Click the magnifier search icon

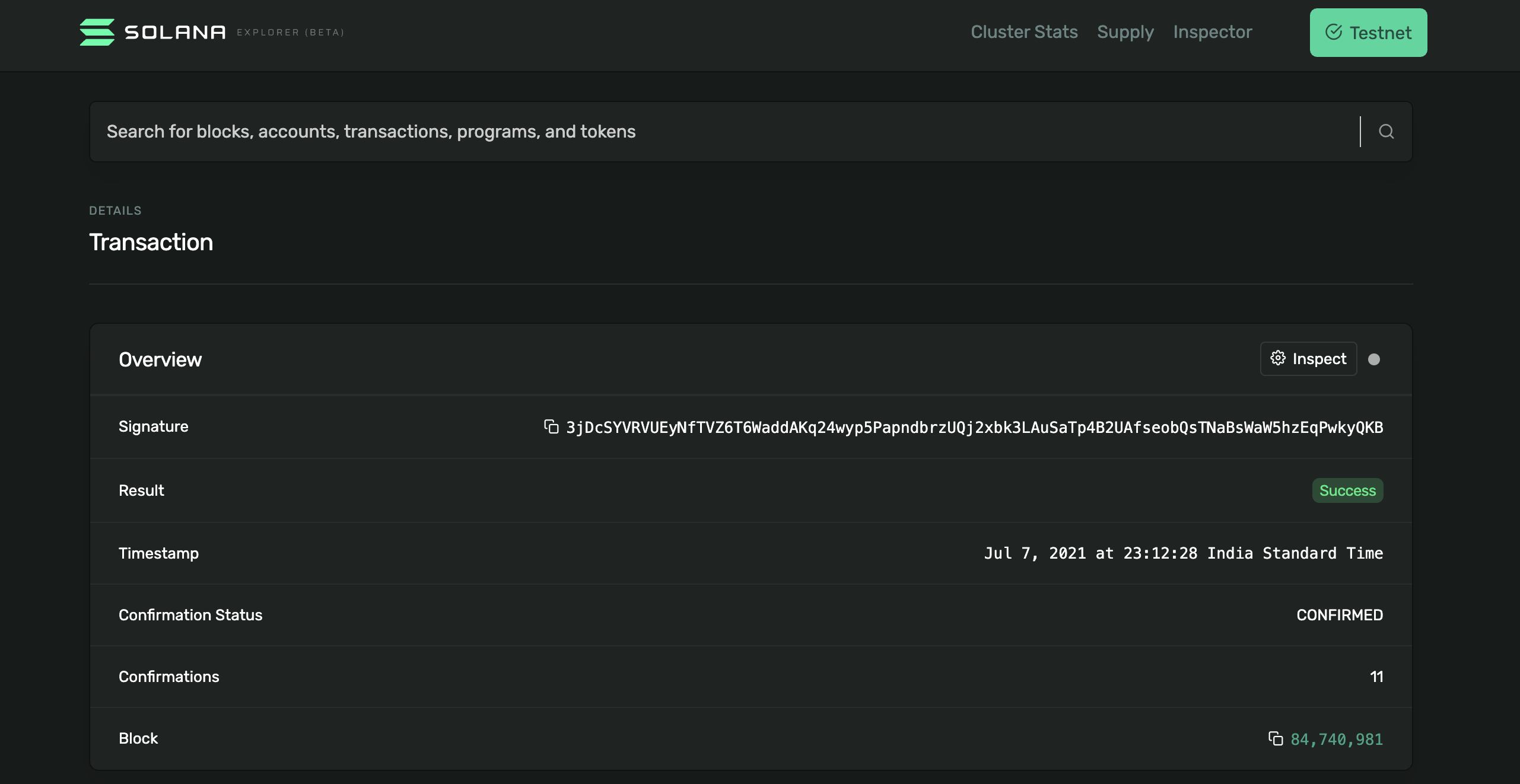pos(1386,132)
